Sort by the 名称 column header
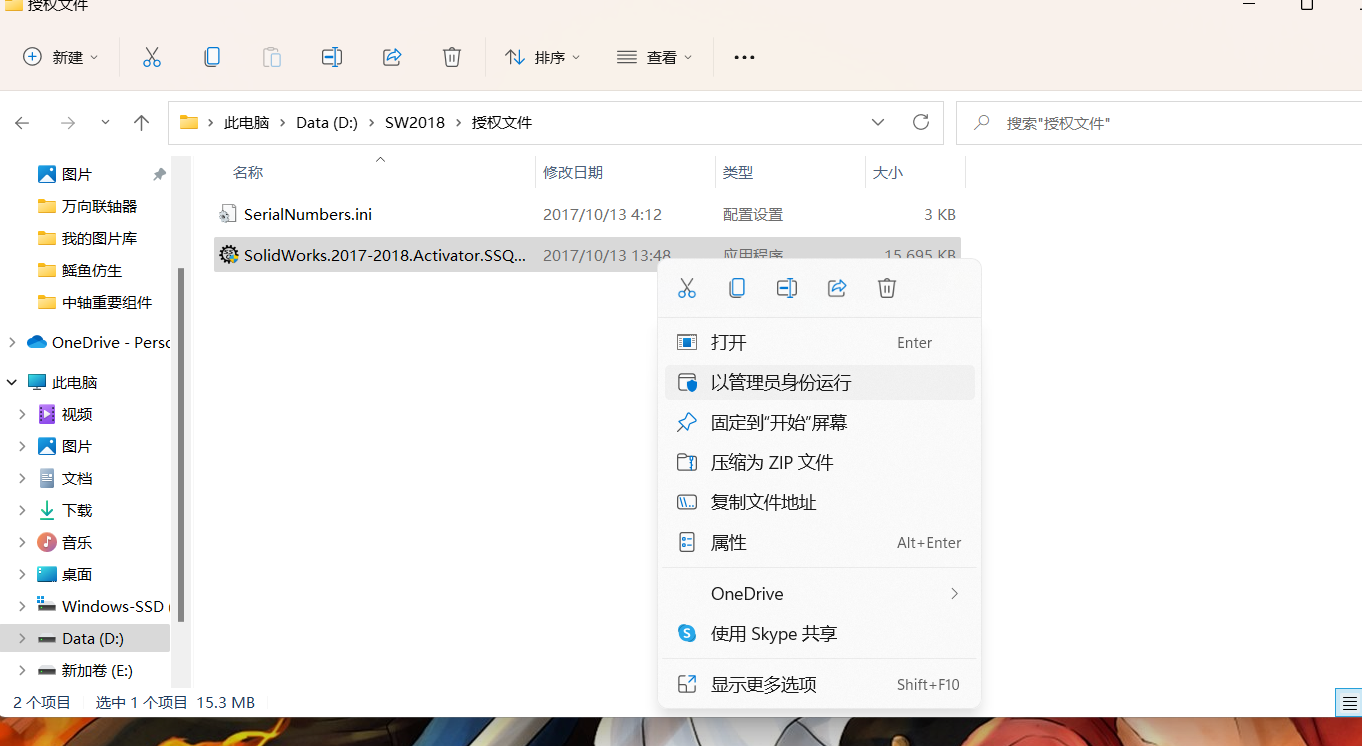The height and width of the screenshot is (746, 1362). click(x=248, y=173)
